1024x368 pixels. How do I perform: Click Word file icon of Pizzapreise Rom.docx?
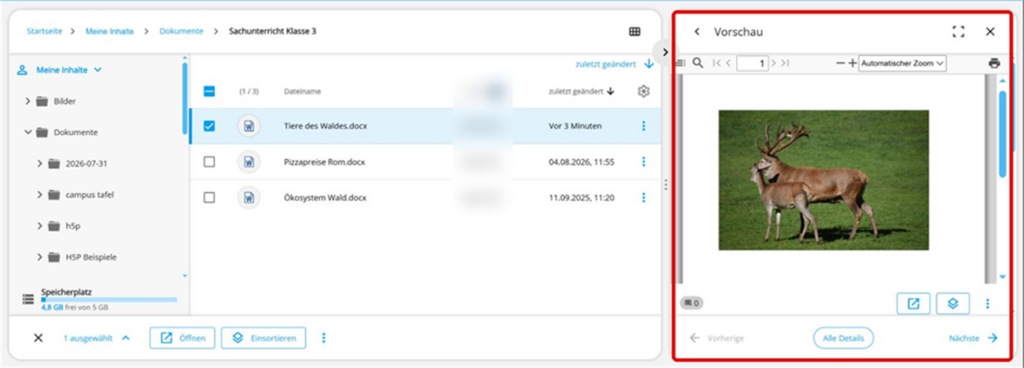[249, 162]
